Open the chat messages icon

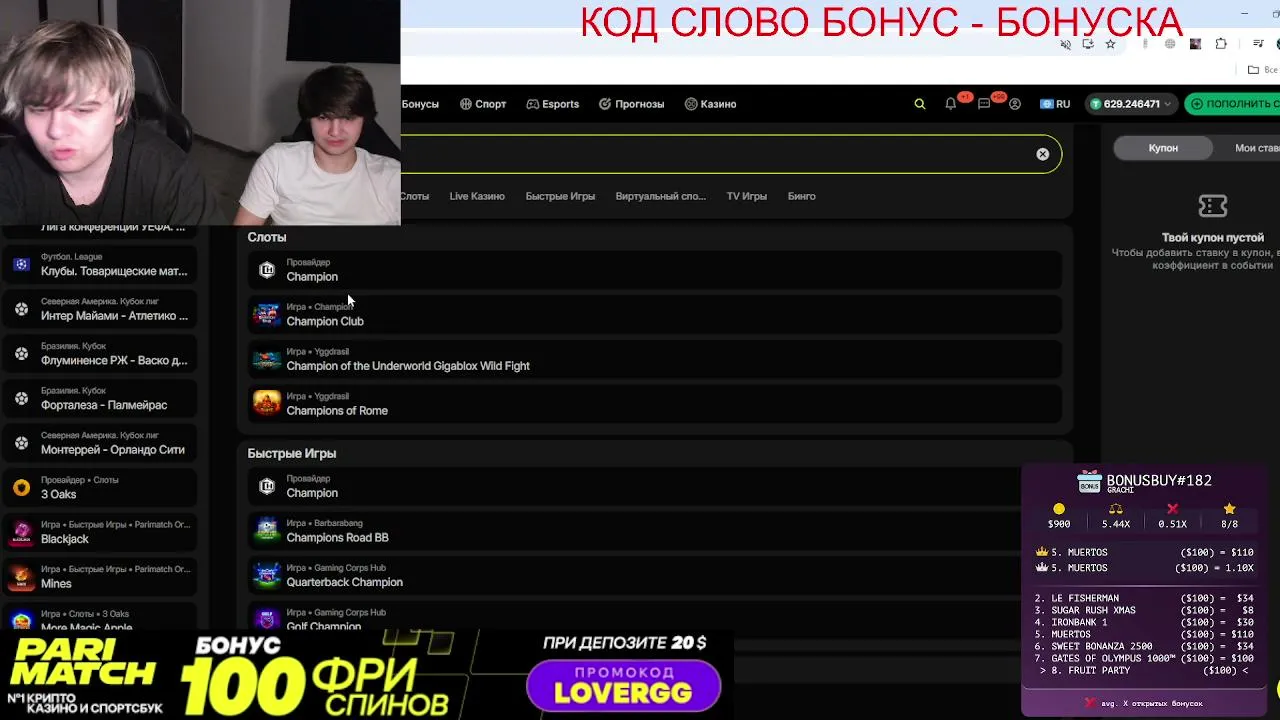(984, 104)
